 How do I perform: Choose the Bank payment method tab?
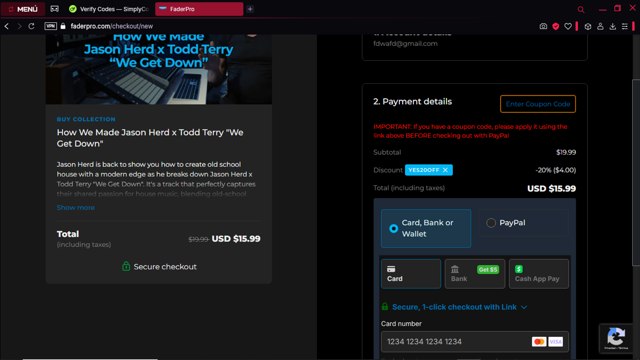click(475, 274)
